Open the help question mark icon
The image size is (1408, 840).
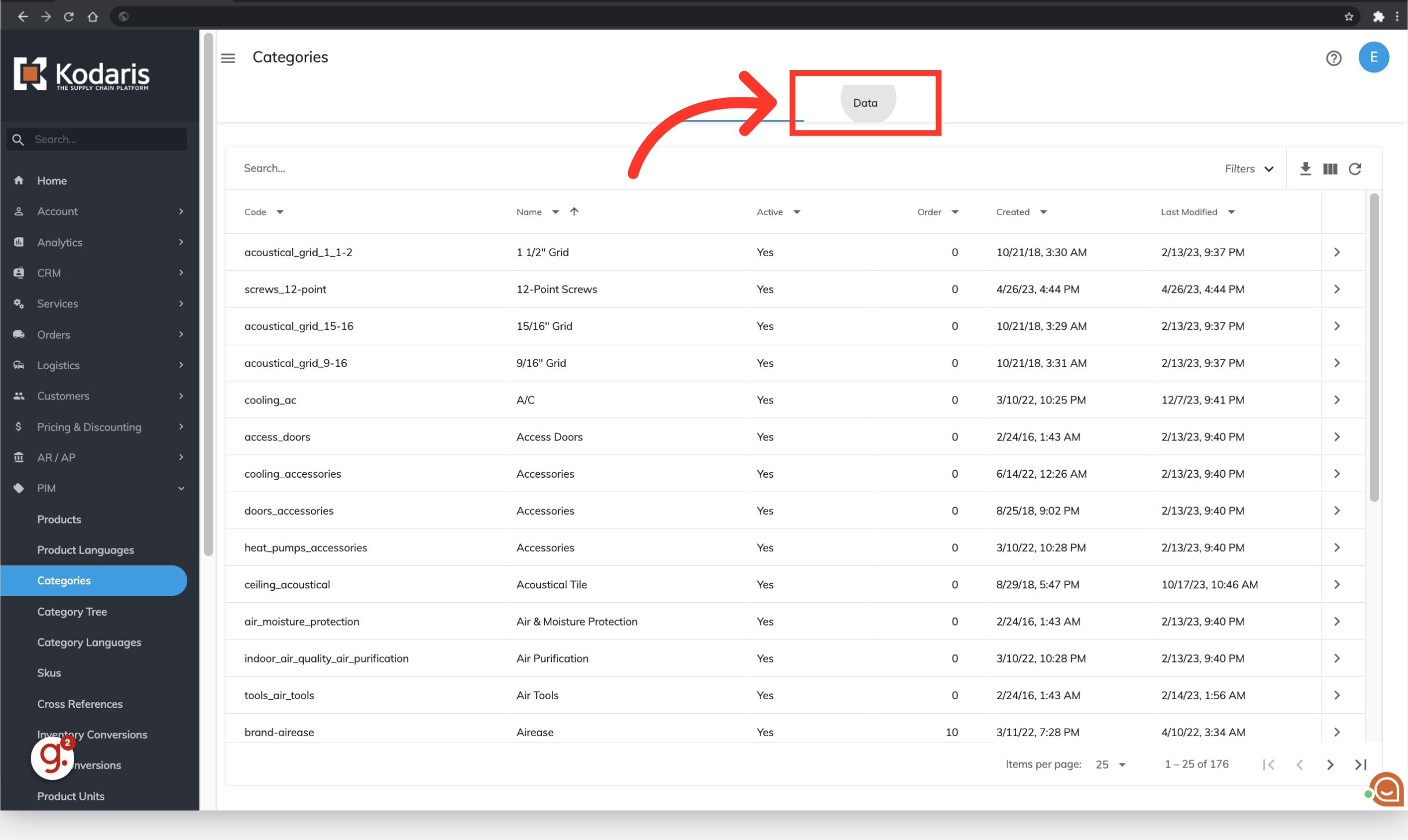point(1333,58)
